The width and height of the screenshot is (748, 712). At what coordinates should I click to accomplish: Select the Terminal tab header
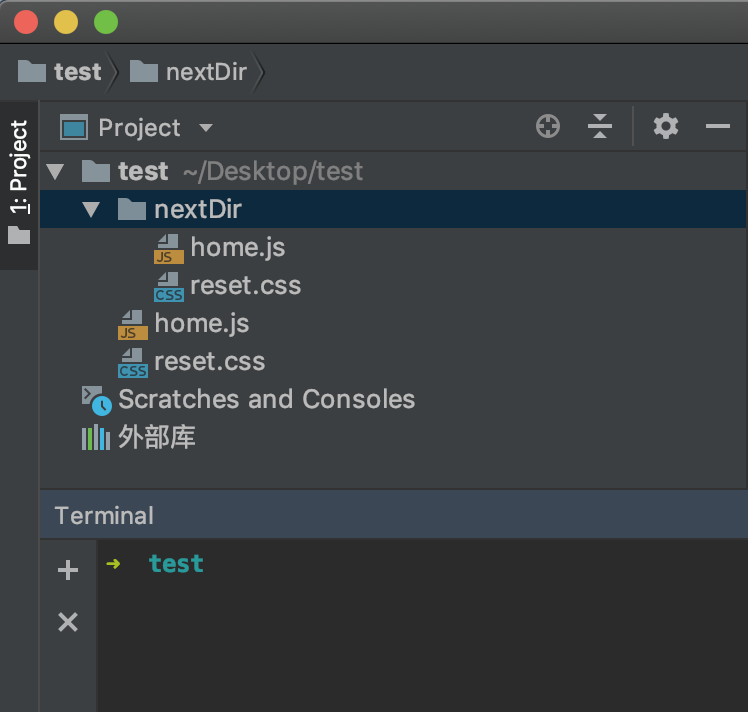tap(104, 516)
